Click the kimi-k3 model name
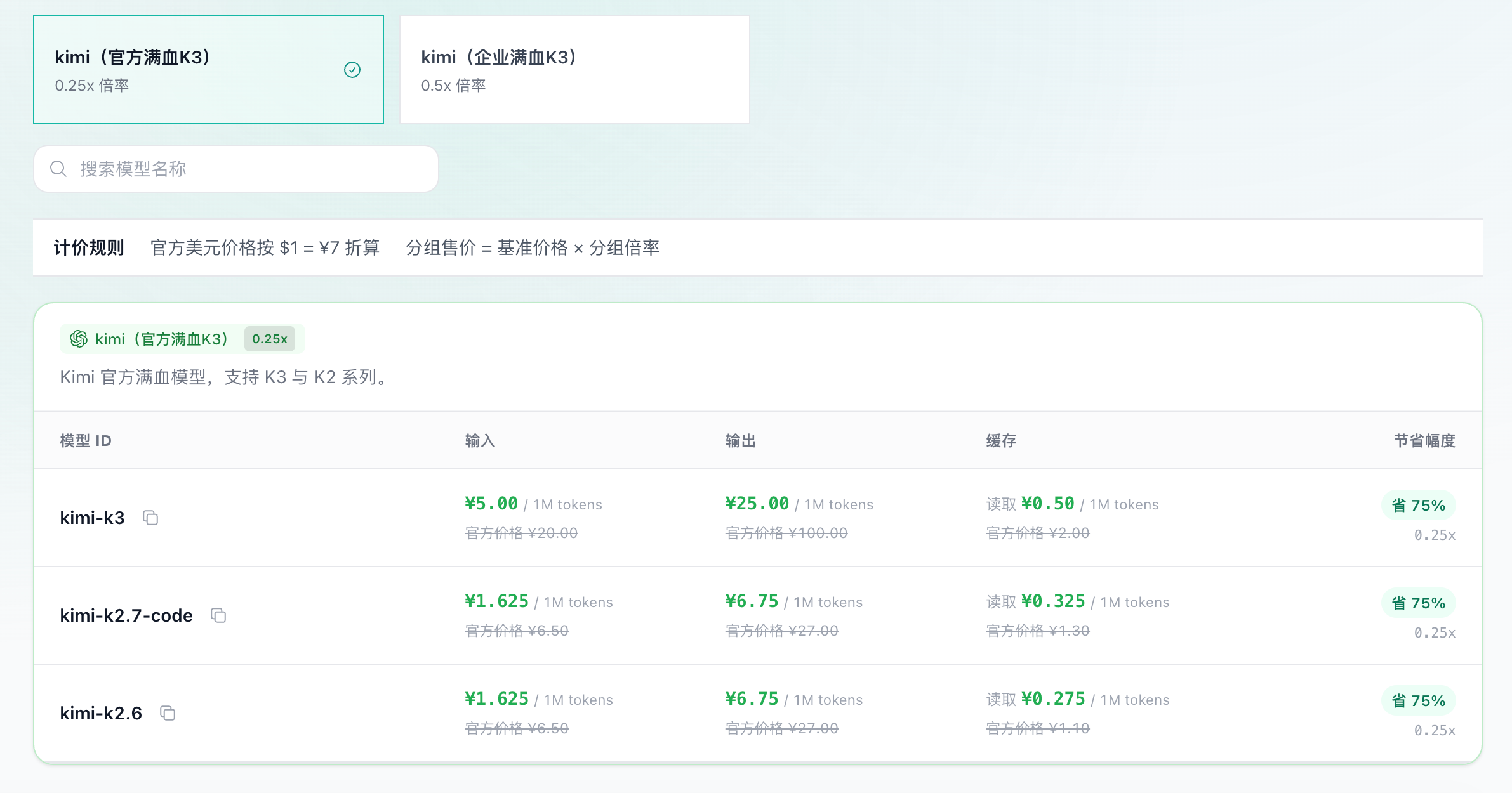This screenshot has width=1512, height=793. (x=92, y=518)
